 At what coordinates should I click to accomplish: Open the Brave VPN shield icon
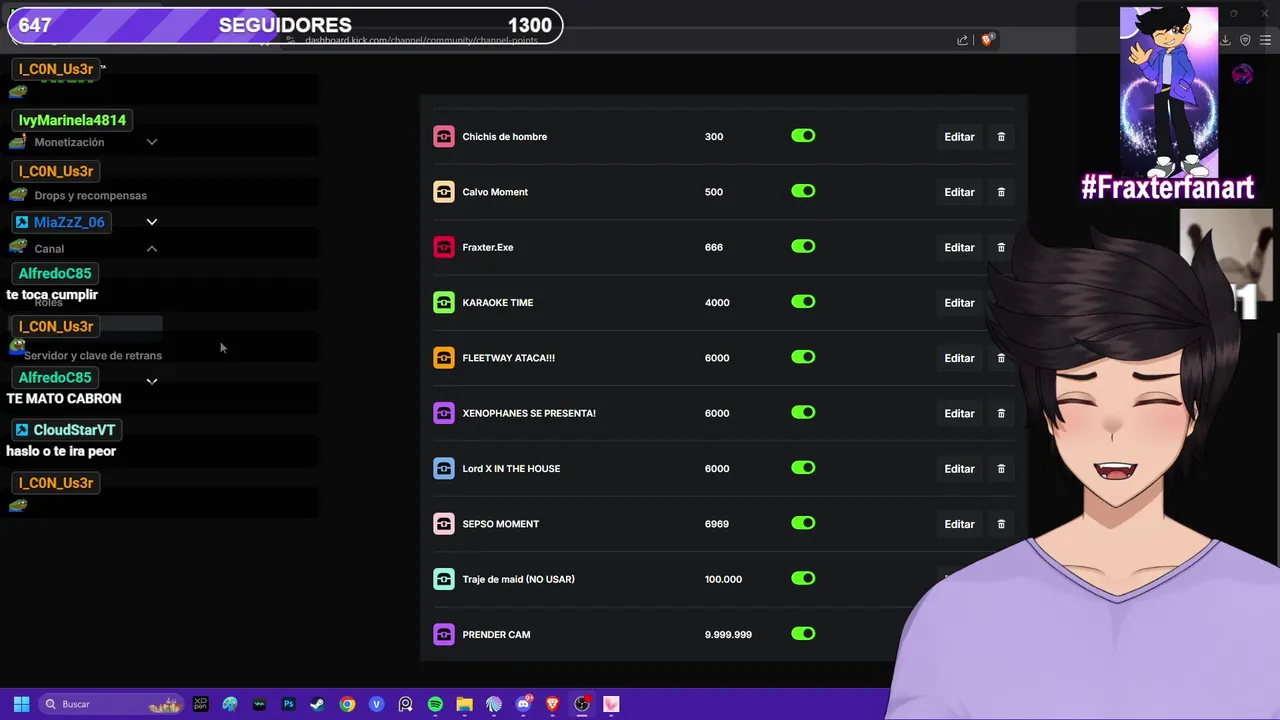(x=1245, y=40)
